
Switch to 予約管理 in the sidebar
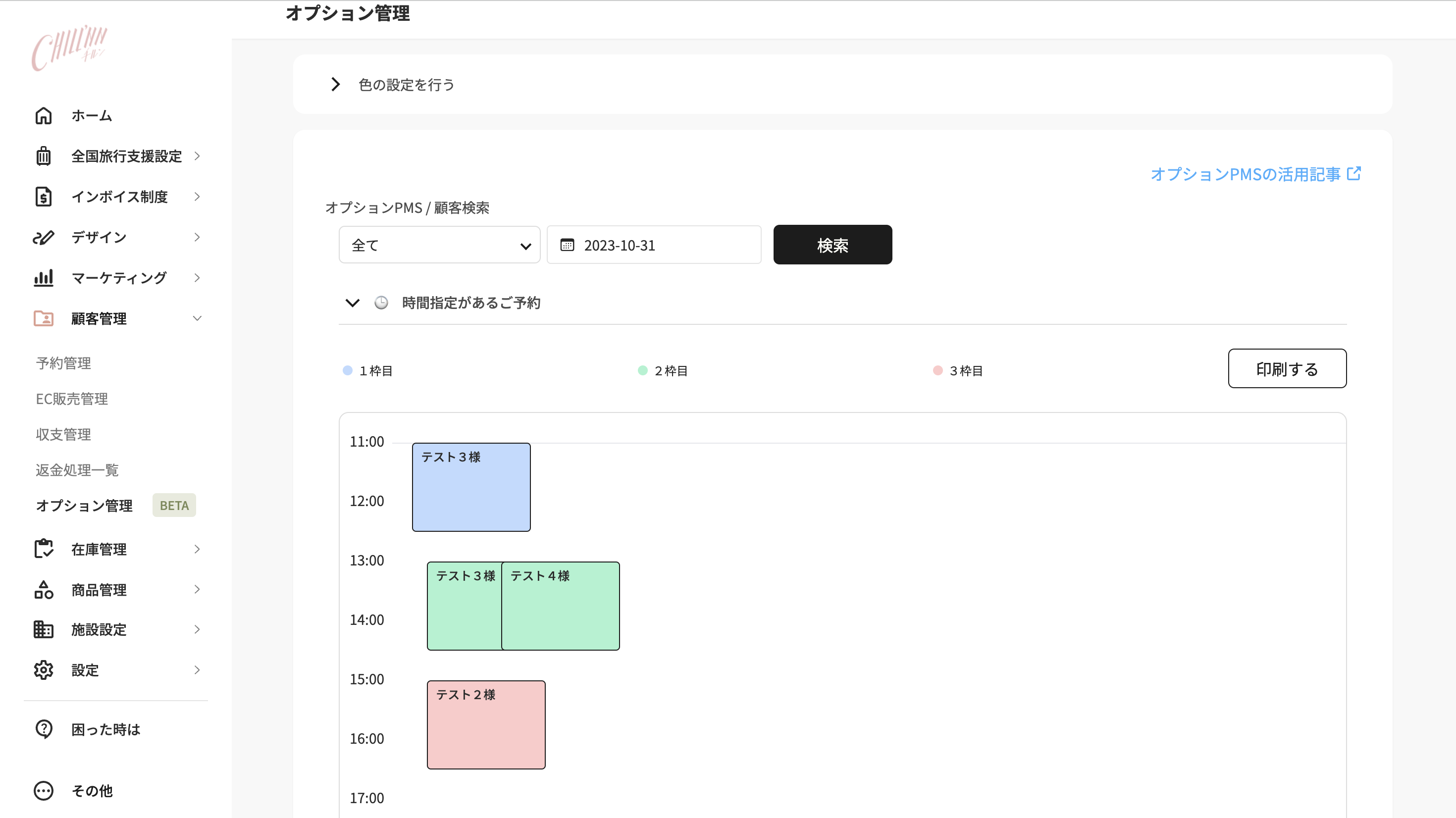coord(62,363)
